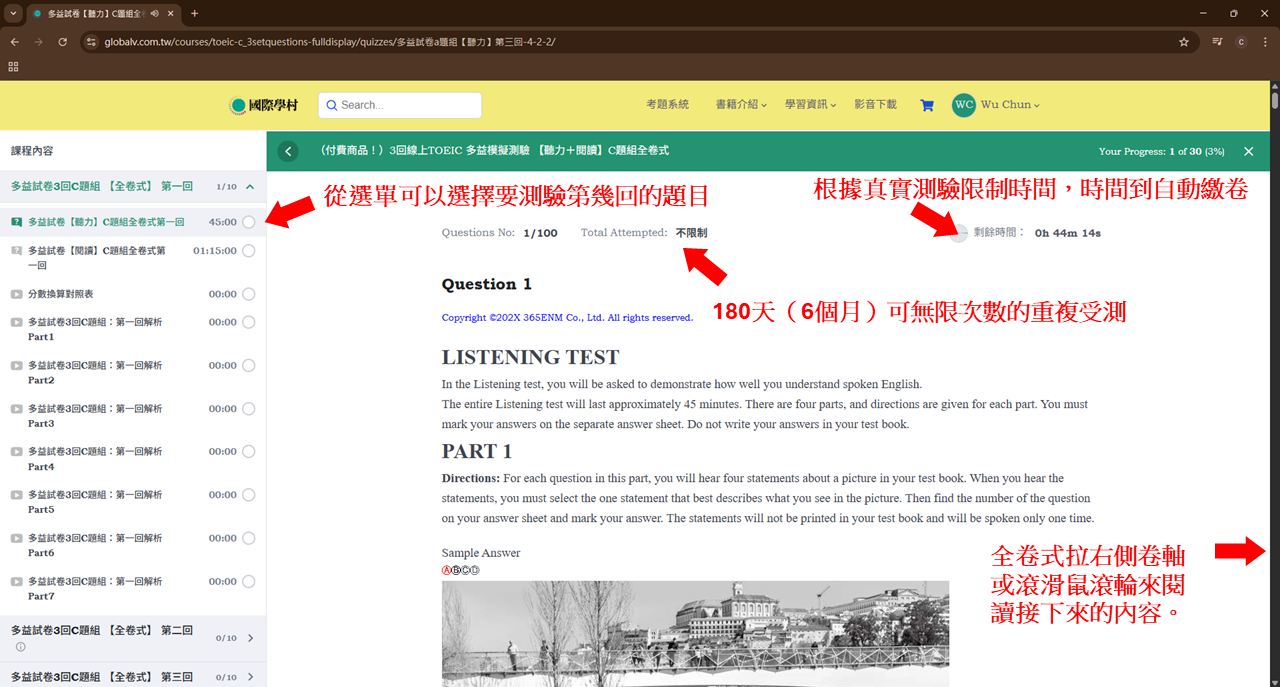
Task: Go to 考題系統 in navigation
Action: pos(667,105)
